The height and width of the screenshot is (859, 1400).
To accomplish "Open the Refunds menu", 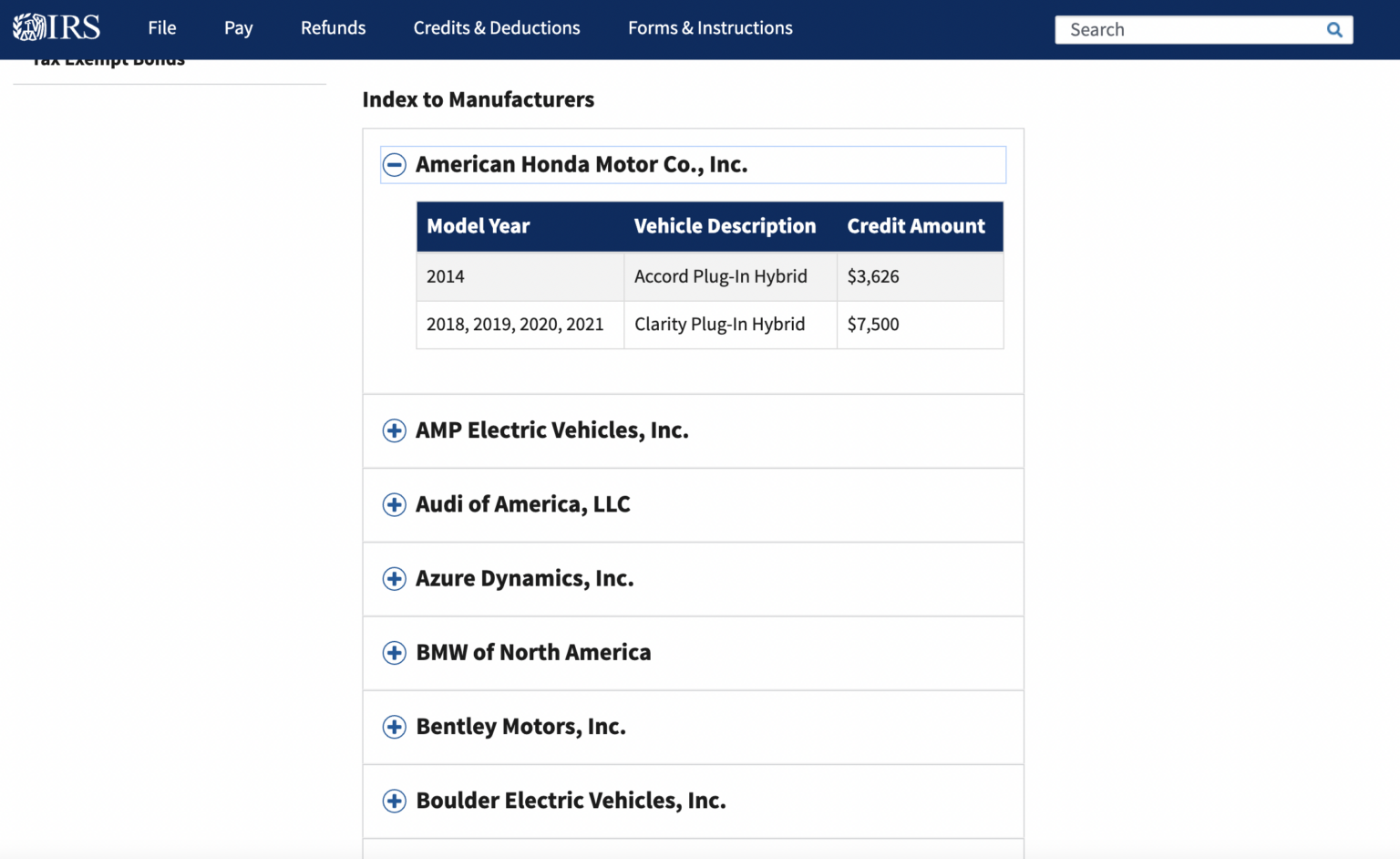I will pyautogui.click(x=334, y=28).
